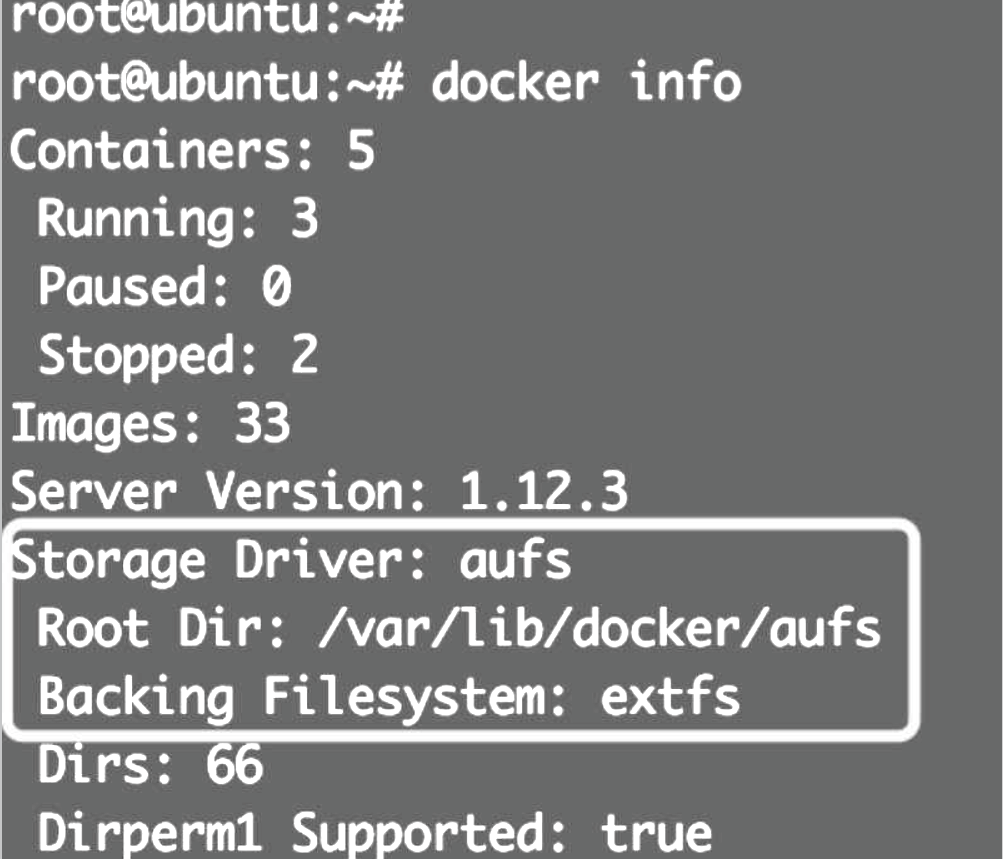The image size is (1003, 859).
Task: Click the 'Containers: 5' line
Action: click(x=192, y=151)
